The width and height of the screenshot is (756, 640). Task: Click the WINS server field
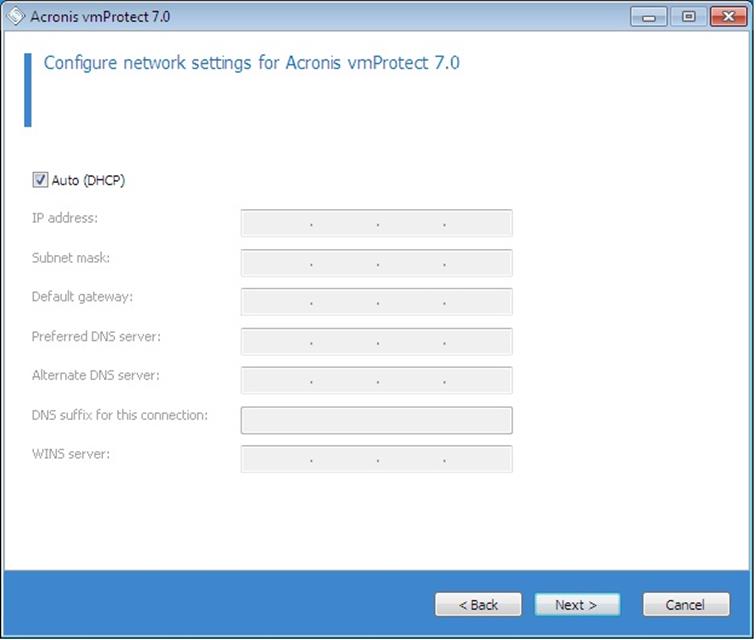point(377,459)
